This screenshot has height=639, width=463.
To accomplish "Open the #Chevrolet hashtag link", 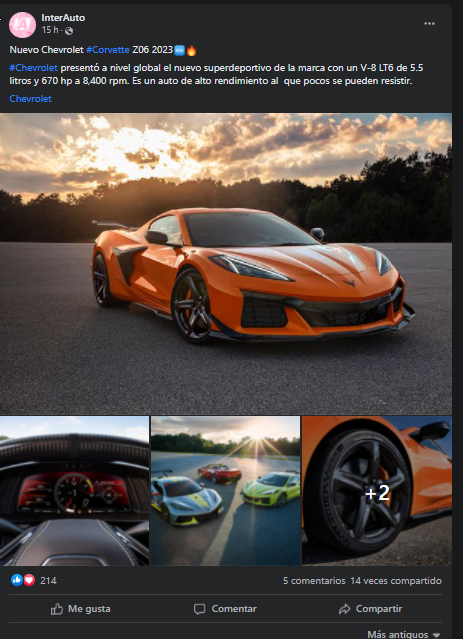I will [x=34, y=68].
